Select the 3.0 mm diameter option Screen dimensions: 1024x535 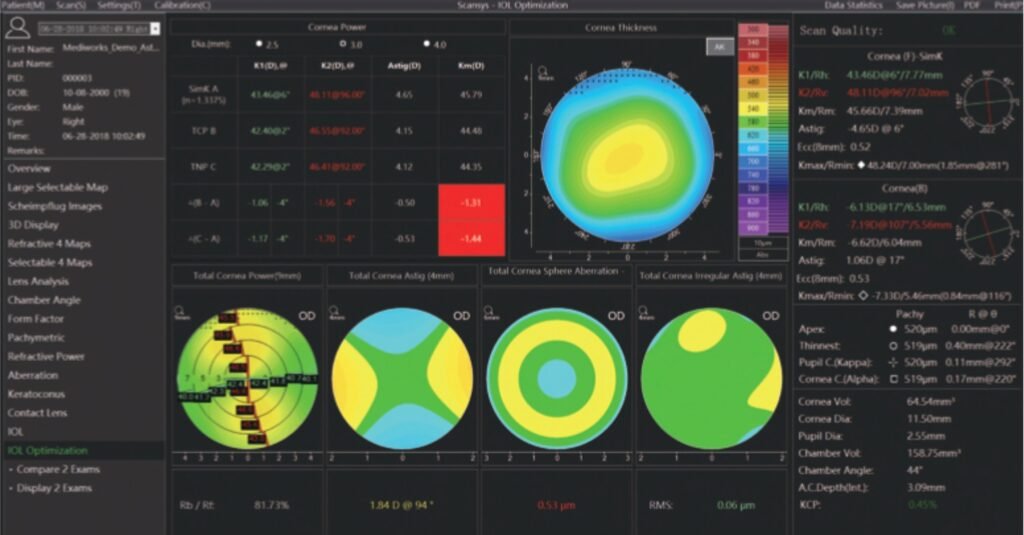(342, 45)
